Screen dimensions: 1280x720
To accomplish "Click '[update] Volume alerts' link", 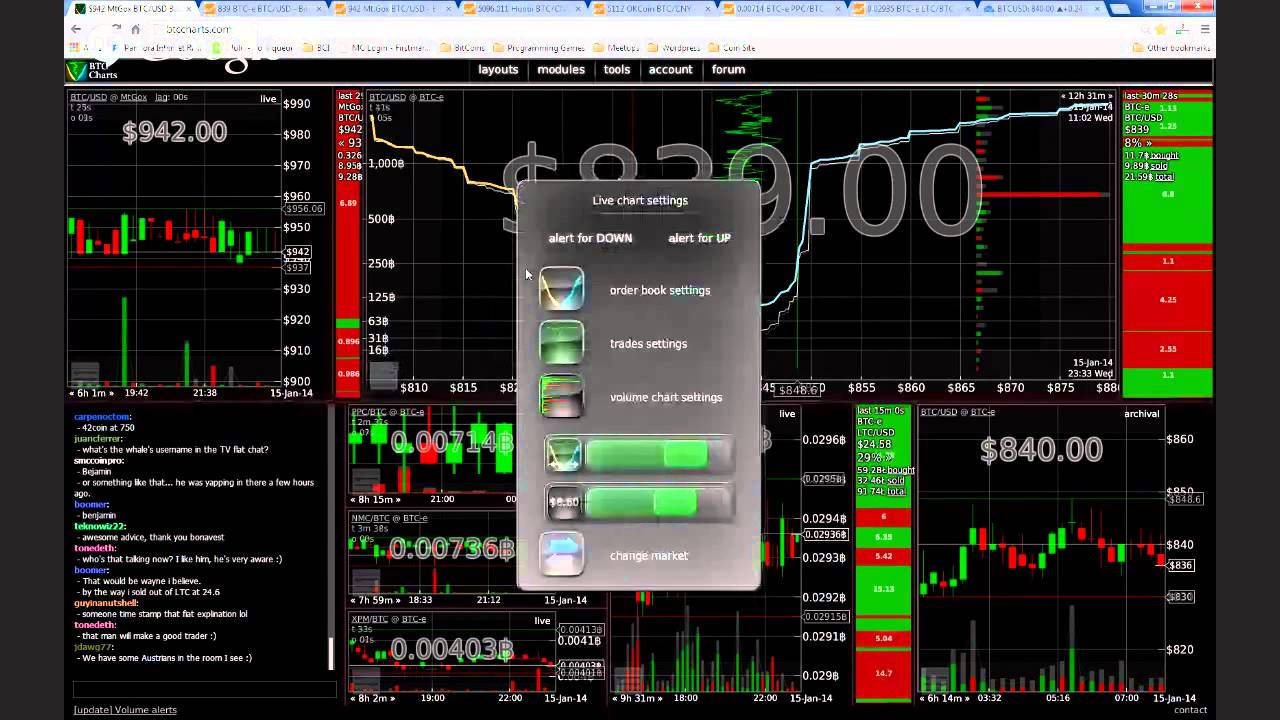I will coord(125,710).
